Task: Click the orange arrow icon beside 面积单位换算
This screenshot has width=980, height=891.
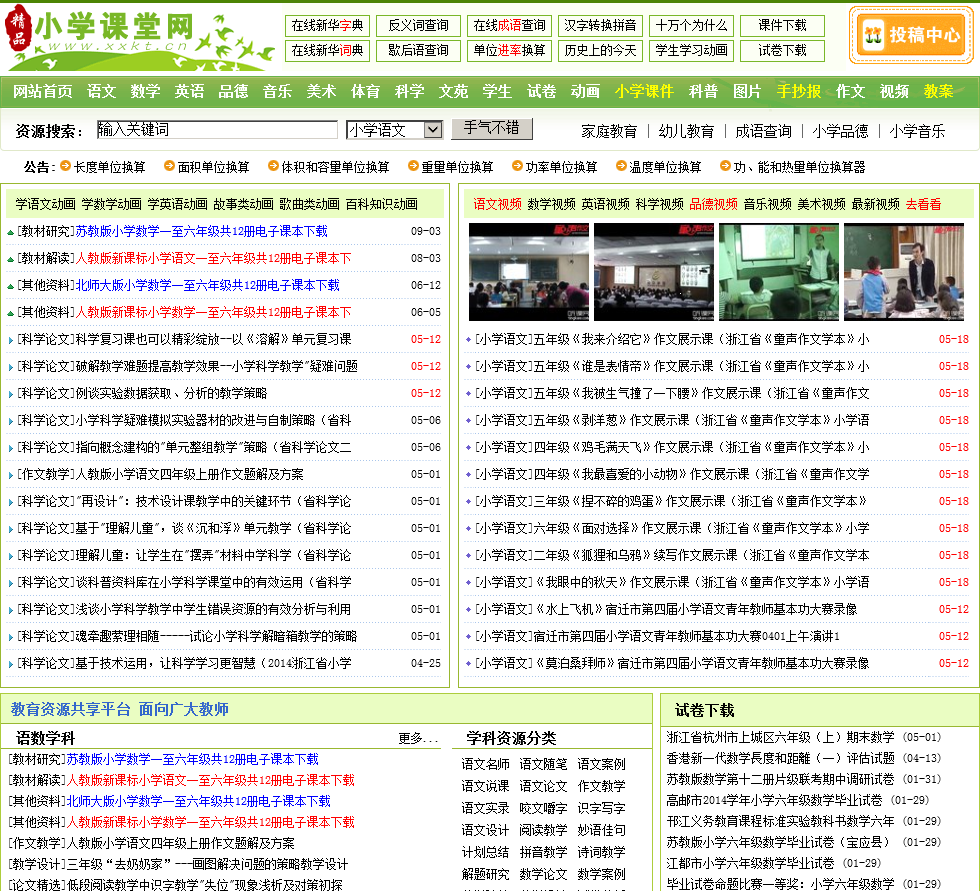Action: click(169, 166)
